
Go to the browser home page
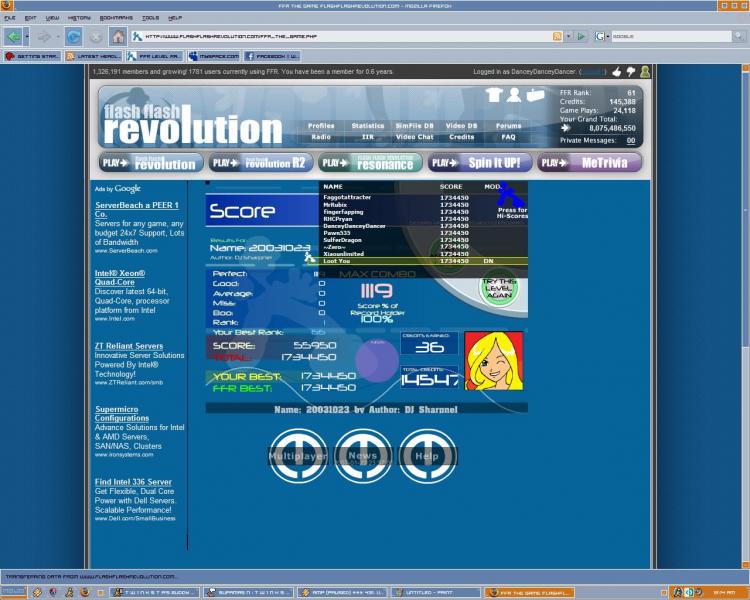(x=118, y=36)
